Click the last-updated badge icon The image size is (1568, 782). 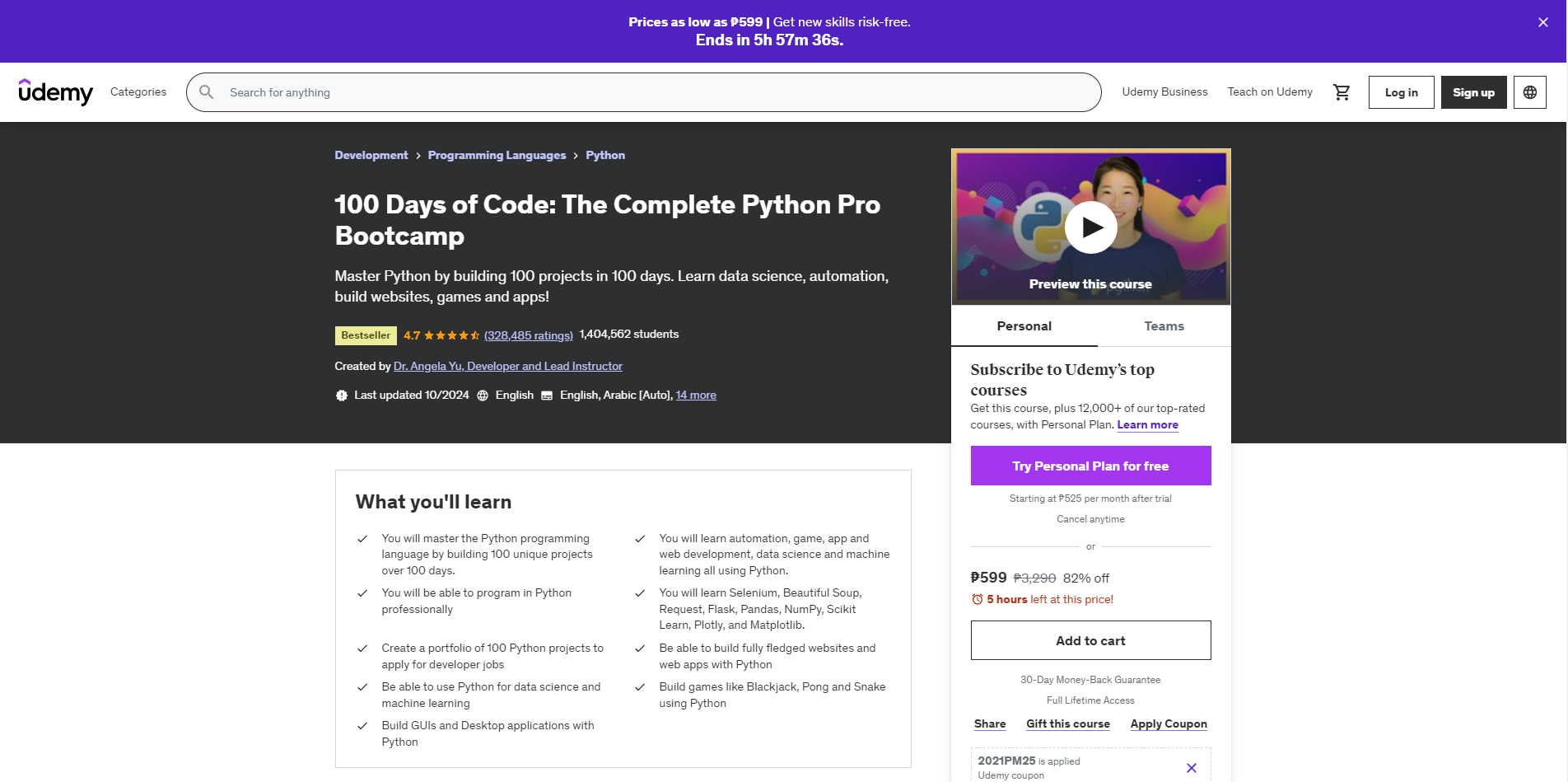click(341, 396)
